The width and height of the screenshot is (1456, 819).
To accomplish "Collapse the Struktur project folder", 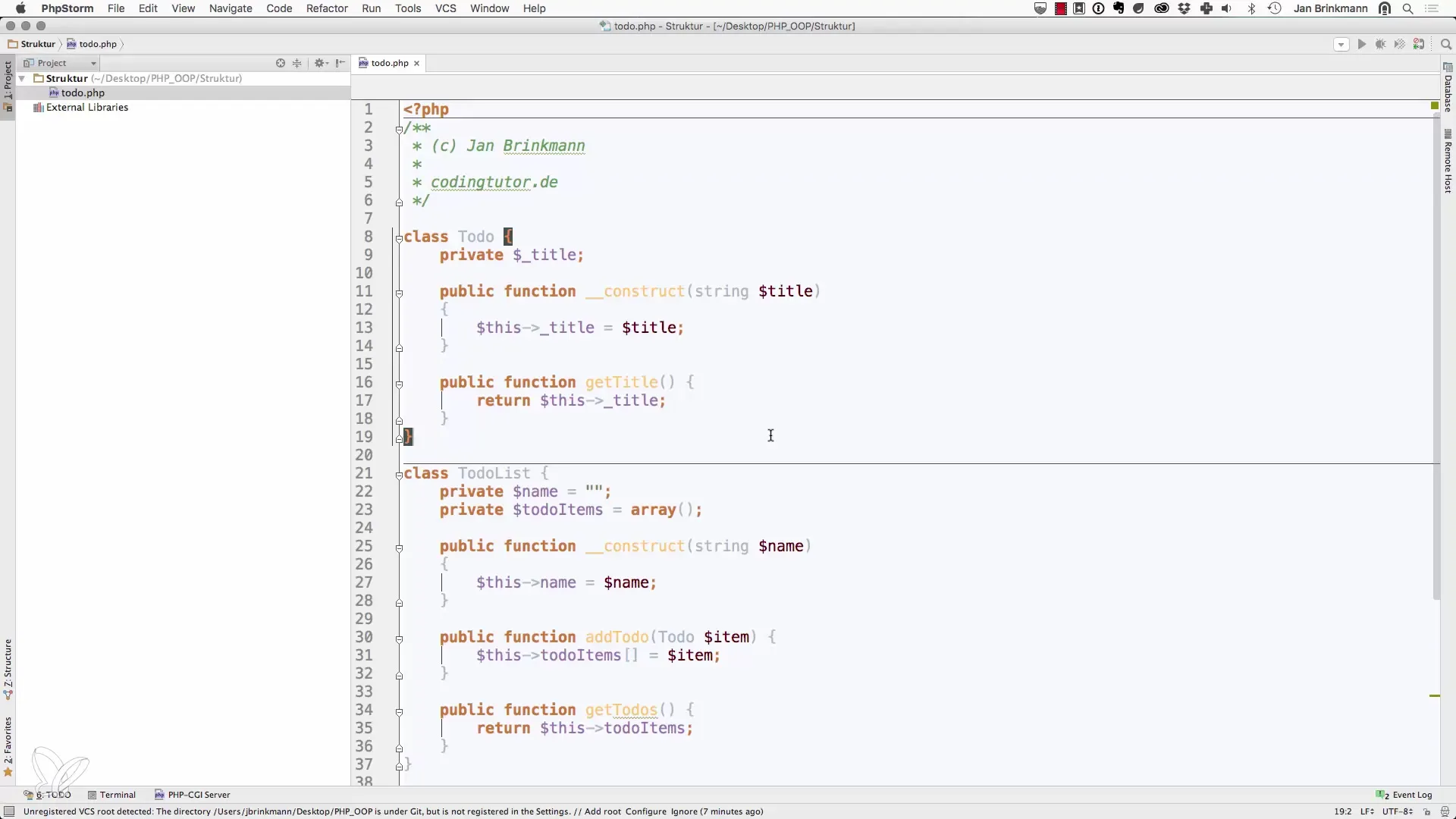I will point(22,78).
